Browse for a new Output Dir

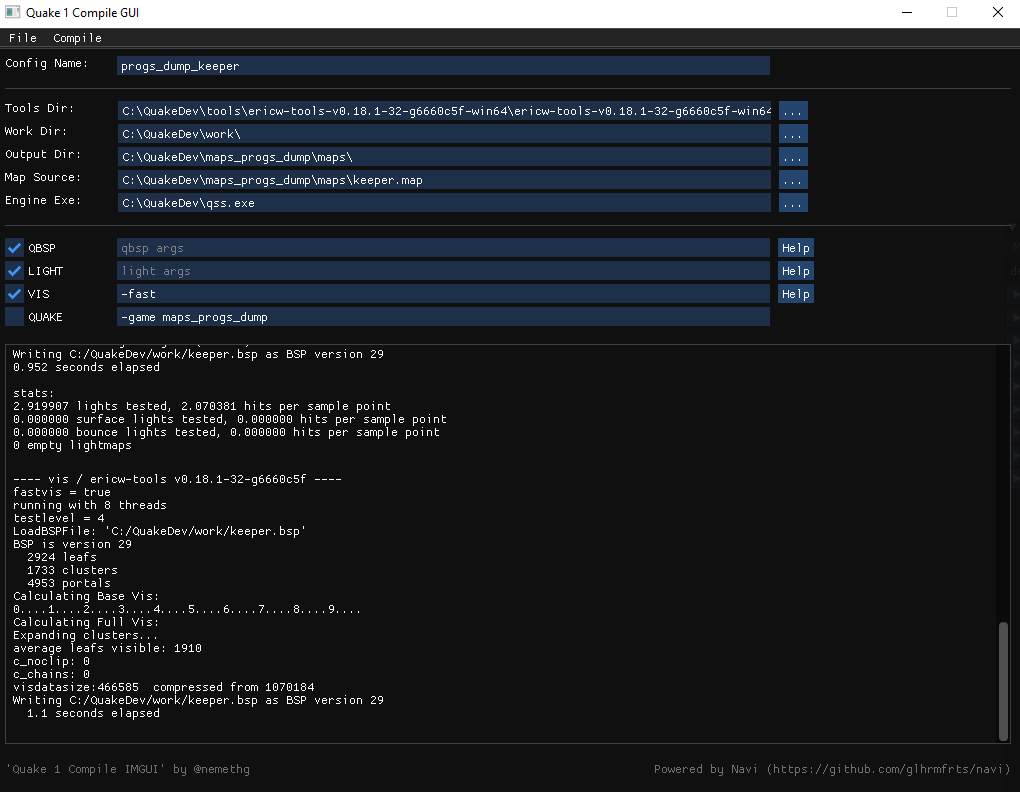click(792, 156)
